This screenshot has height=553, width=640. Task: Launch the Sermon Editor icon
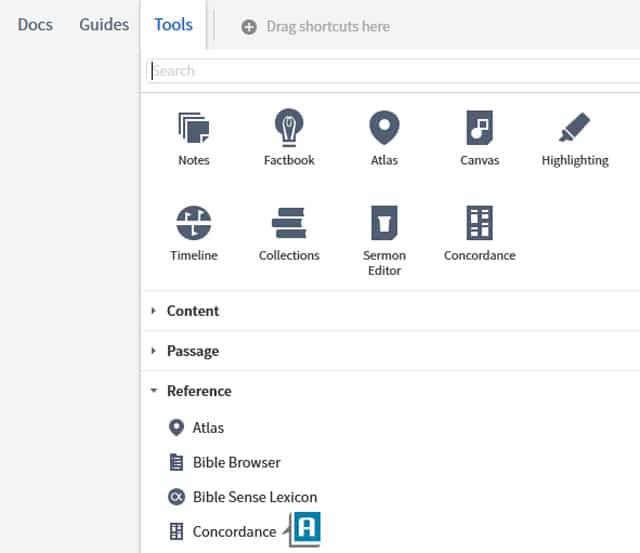click(384, 222)
